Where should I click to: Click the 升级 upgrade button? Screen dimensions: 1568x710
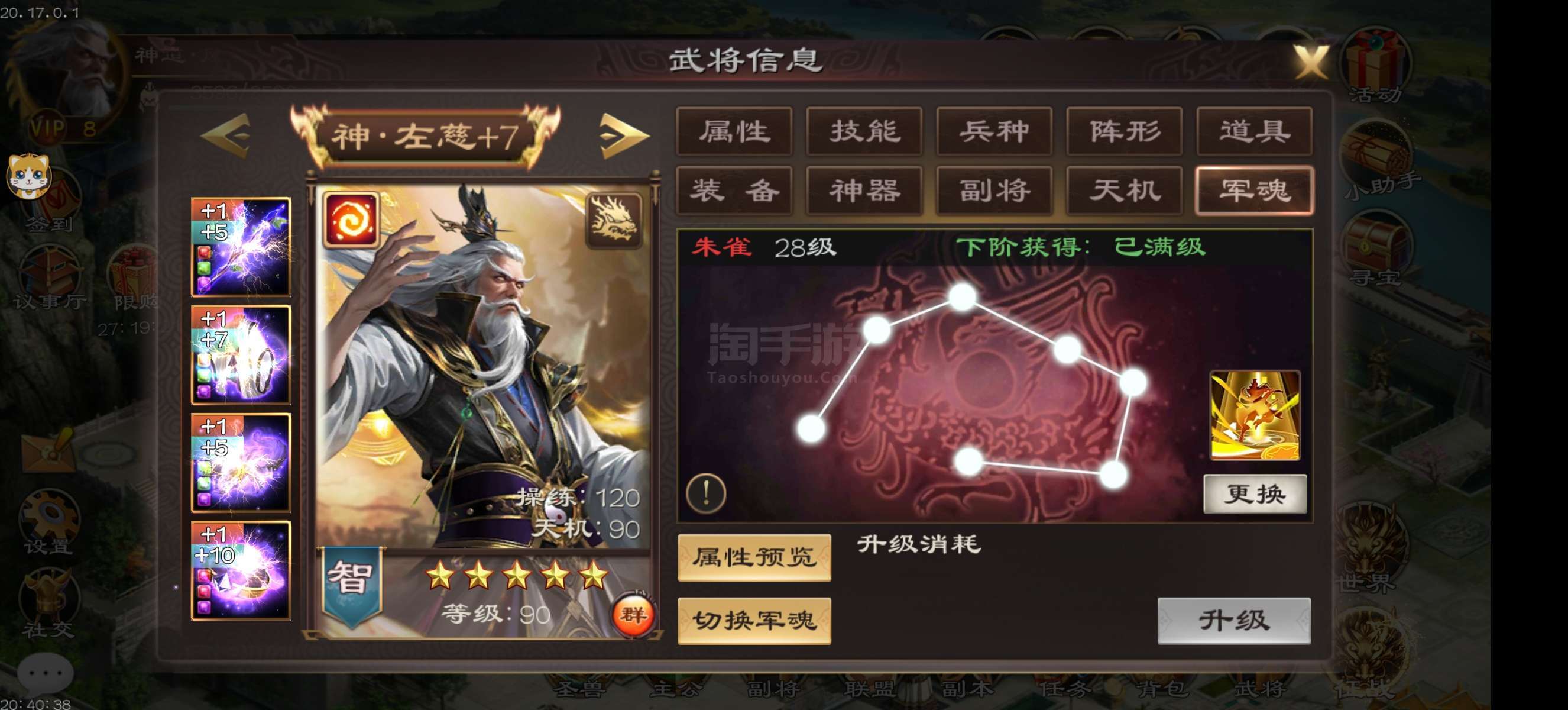point(1234,620)
